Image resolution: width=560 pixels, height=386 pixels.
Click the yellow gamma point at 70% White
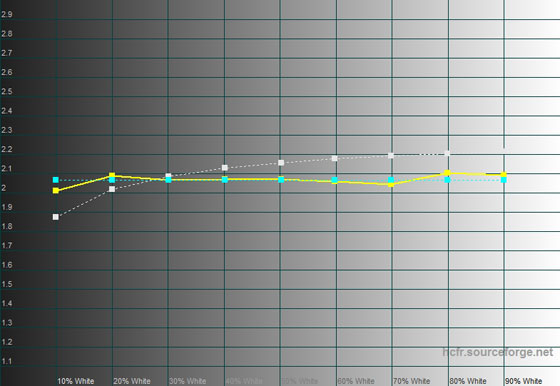tap(391, 184)
